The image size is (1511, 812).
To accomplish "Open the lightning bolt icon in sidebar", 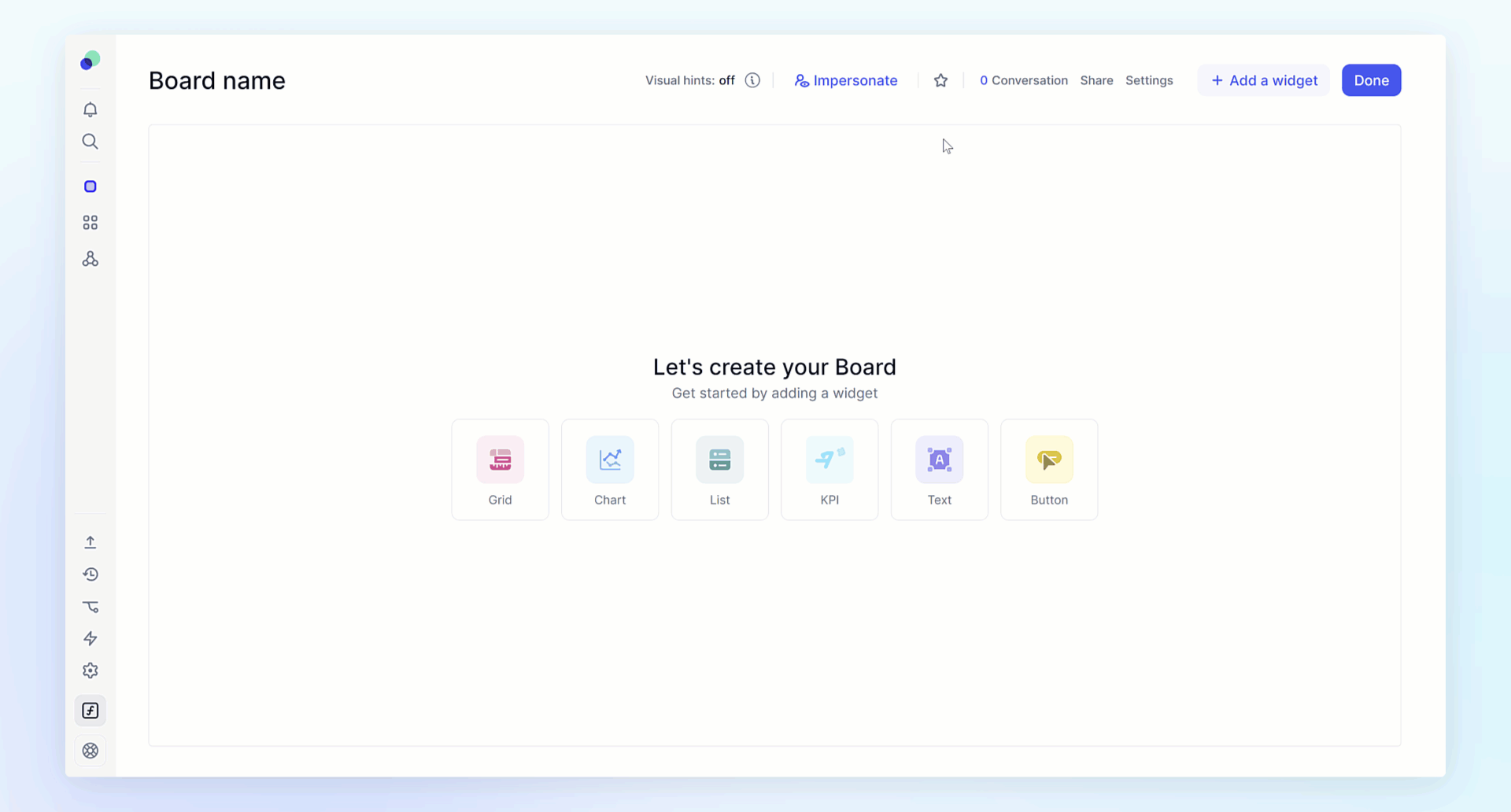I will pos(91,638).
